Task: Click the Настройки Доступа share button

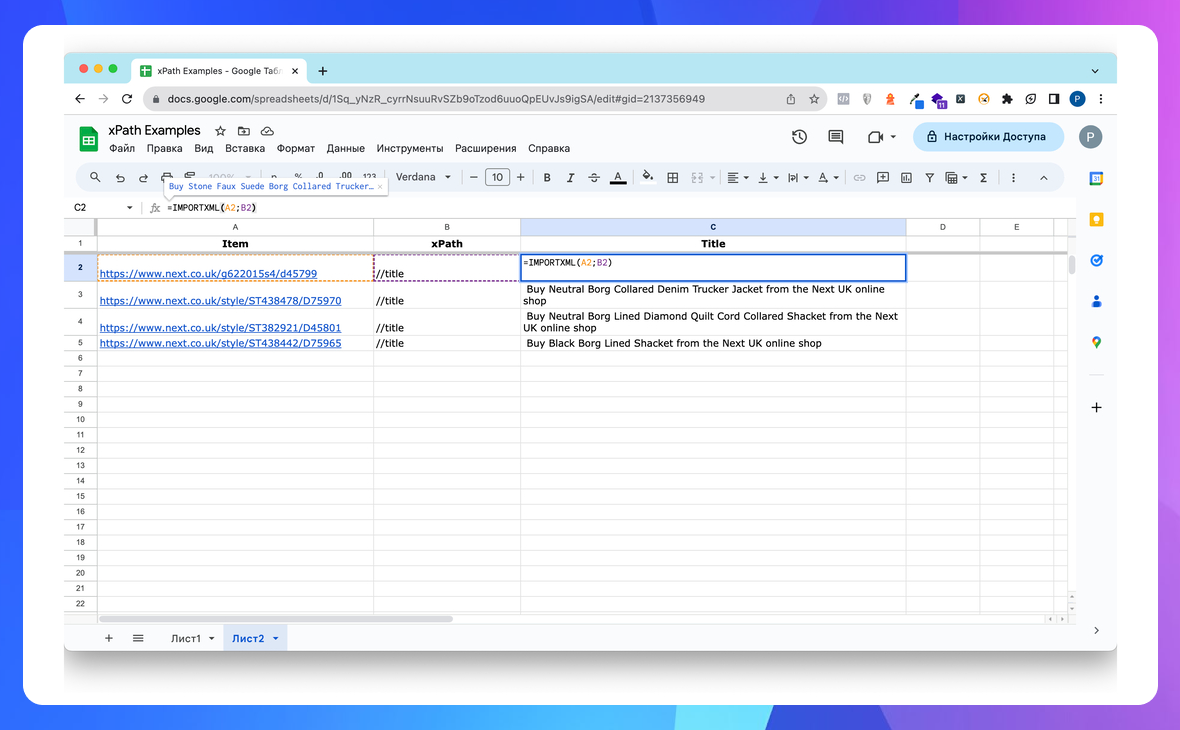Action: tap(987, 137)
